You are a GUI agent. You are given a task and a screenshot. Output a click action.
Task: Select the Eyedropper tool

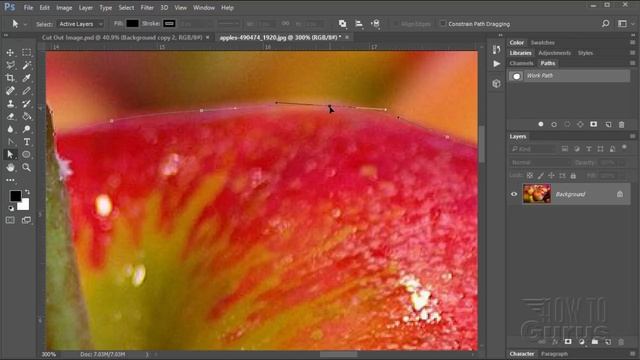(27, 78)
